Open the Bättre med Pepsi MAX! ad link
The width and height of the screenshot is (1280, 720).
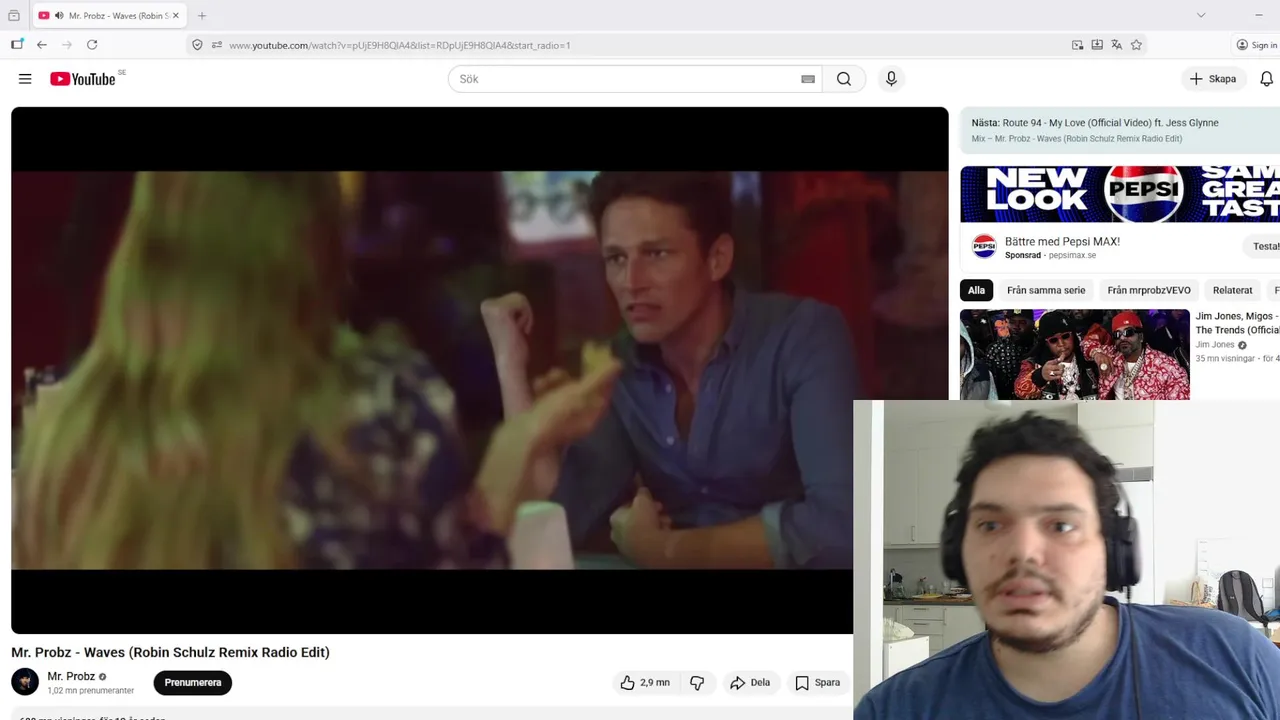pyautogui.click(x=1062, y=241)
